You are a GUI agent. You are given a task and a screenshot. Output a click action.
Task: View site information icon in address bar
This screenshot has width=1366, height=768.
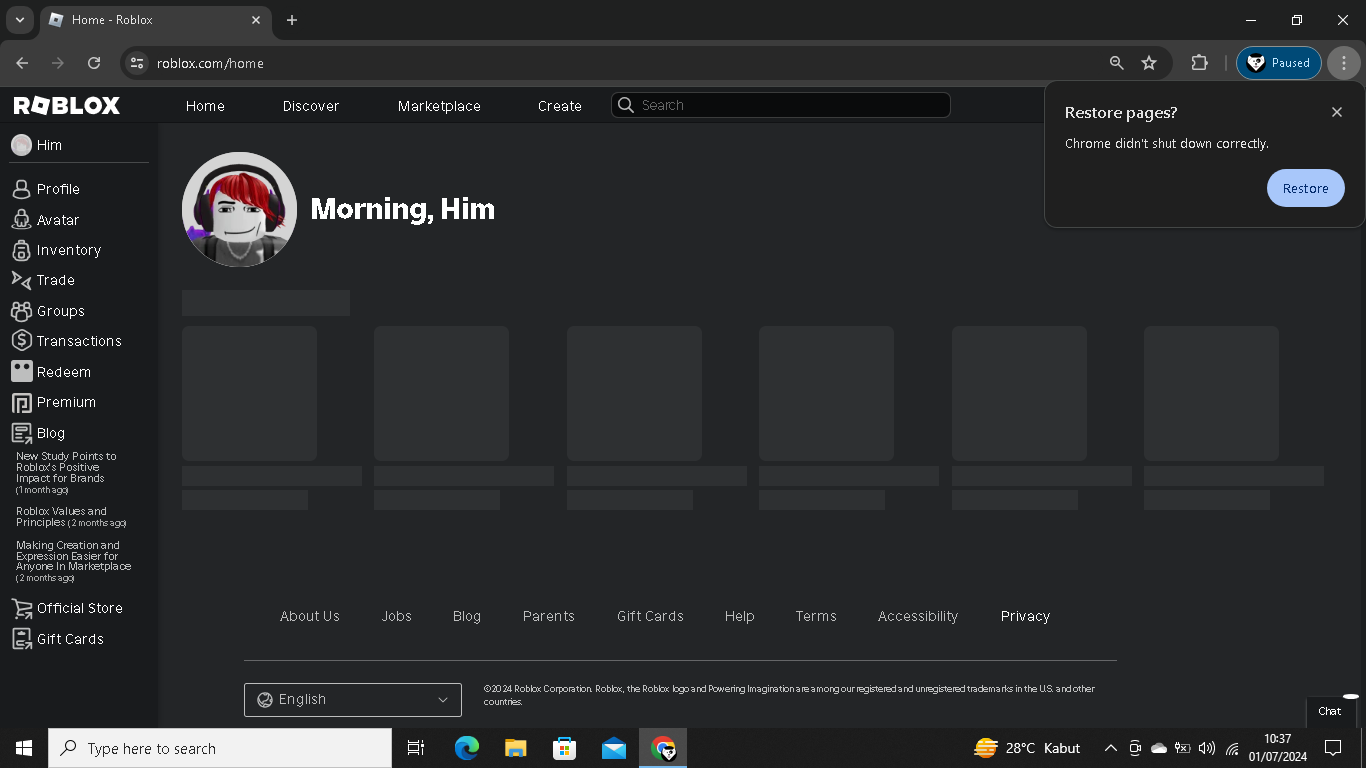click(137, 63)
